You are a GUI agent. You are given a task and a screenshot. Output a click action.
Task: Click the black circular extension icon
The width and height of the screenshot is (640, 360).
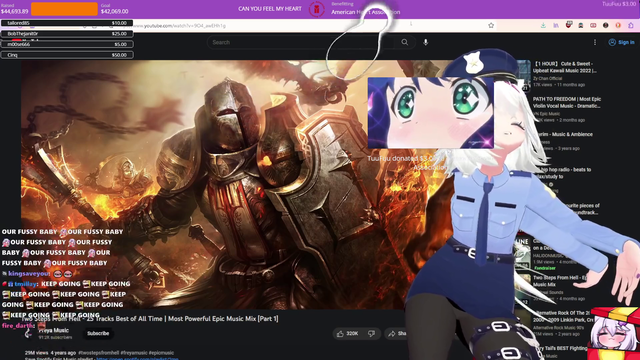coord(606,25)
